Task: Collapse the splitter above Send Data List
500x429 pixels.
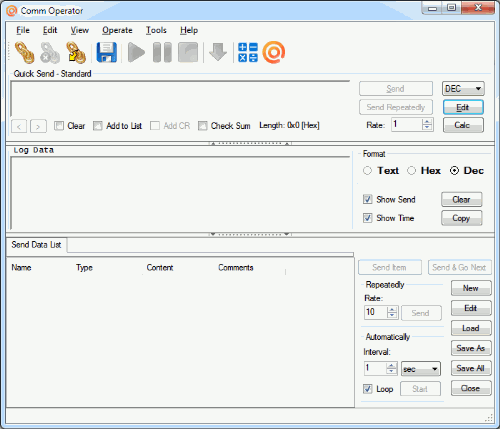Action: [x=250, y=234]
